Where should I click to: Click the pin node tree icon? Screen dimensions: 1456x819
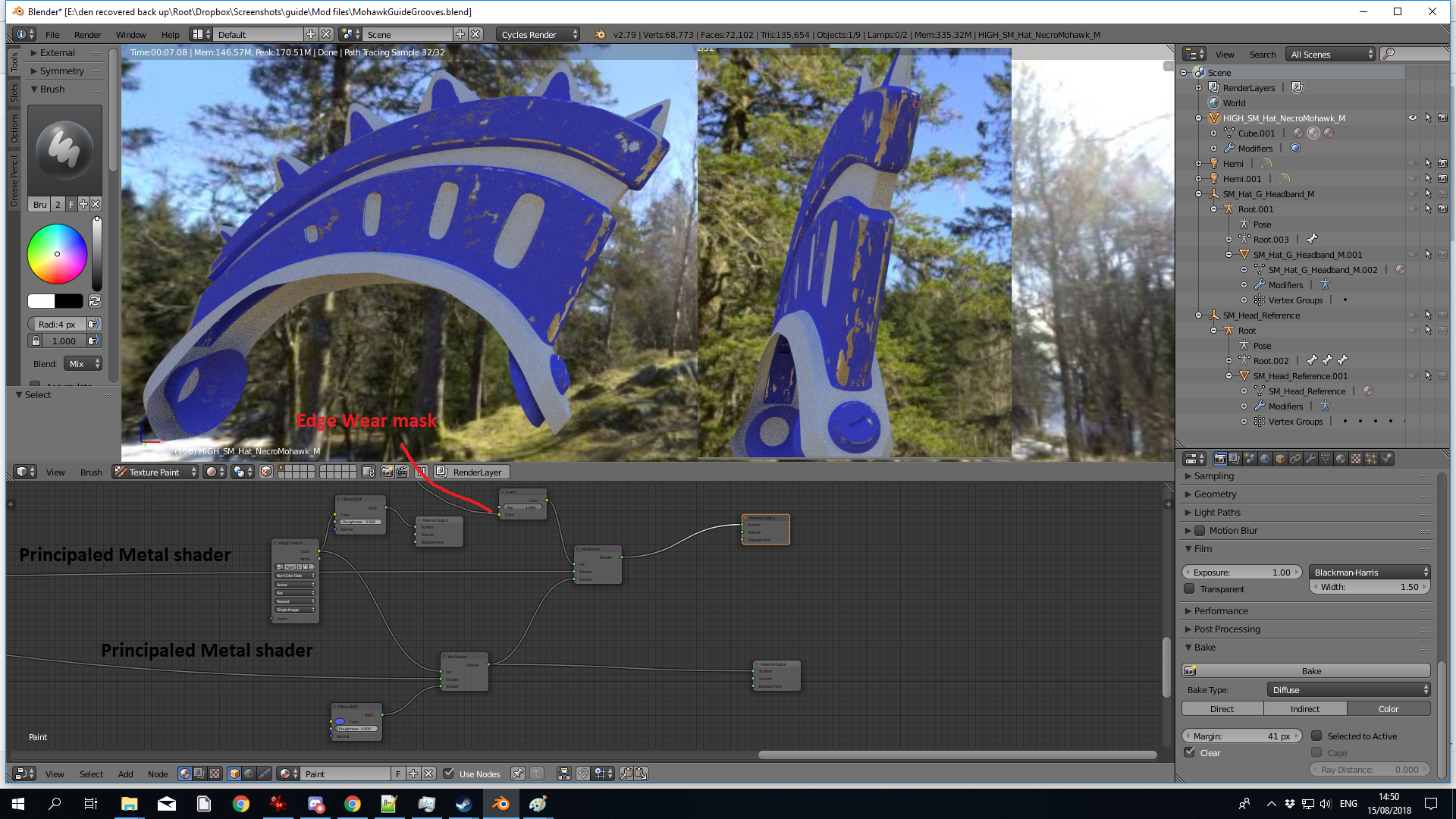(517, 773)
